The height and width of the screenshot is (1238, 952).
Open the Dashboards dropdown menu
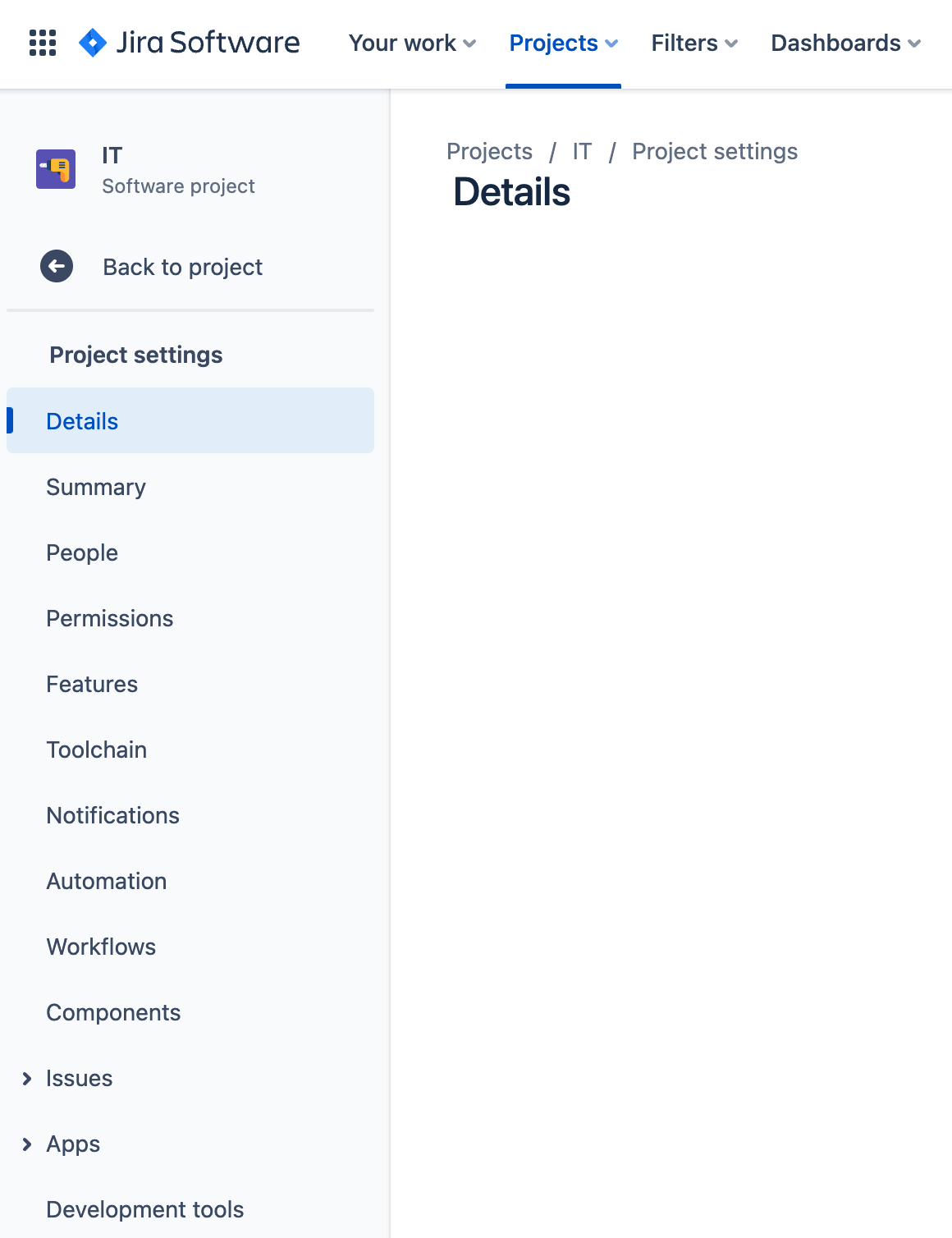[x=844, y=43]
